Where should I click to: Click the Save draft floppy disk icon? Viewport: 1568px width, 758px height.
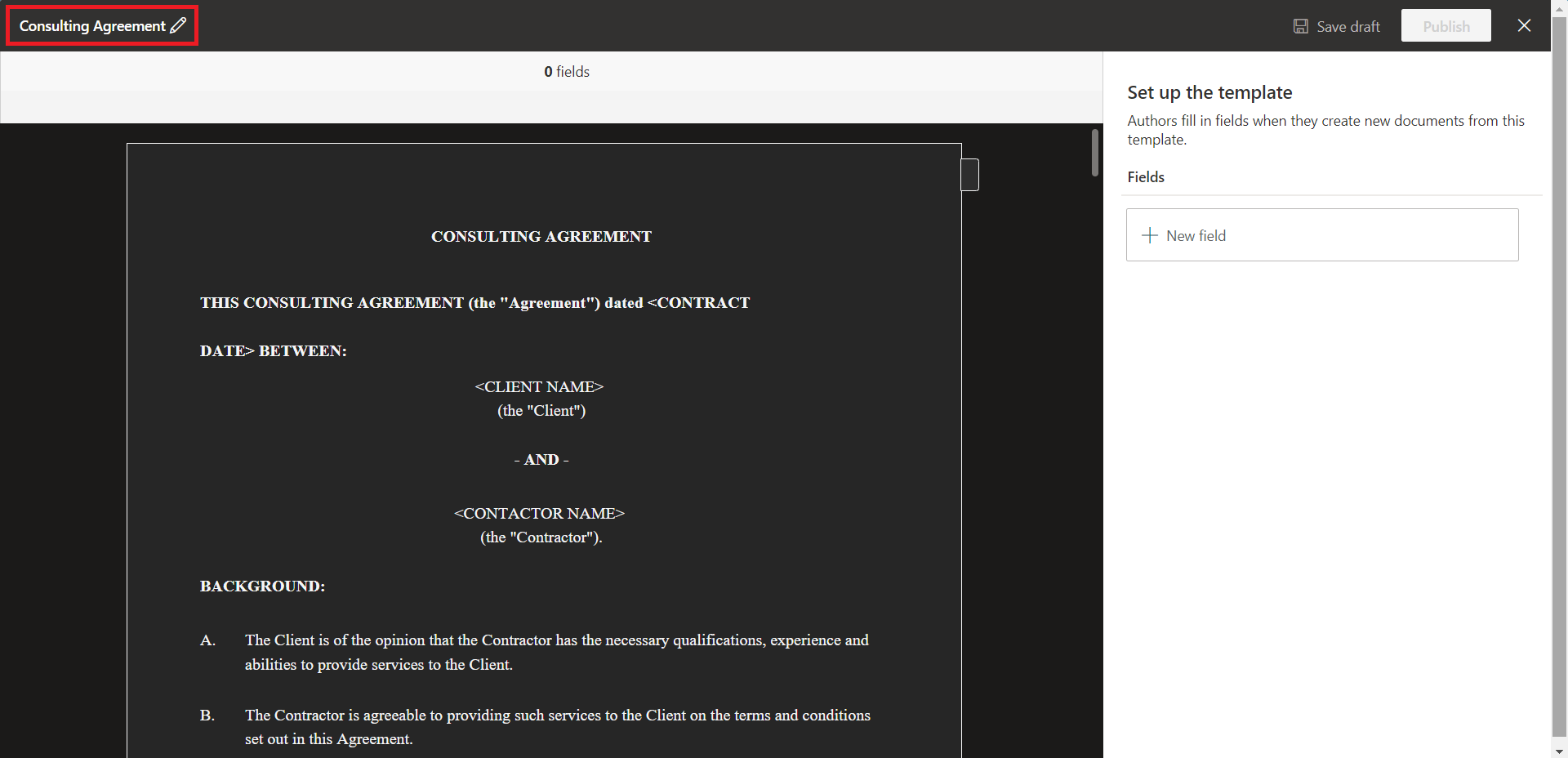[1300, 26]
